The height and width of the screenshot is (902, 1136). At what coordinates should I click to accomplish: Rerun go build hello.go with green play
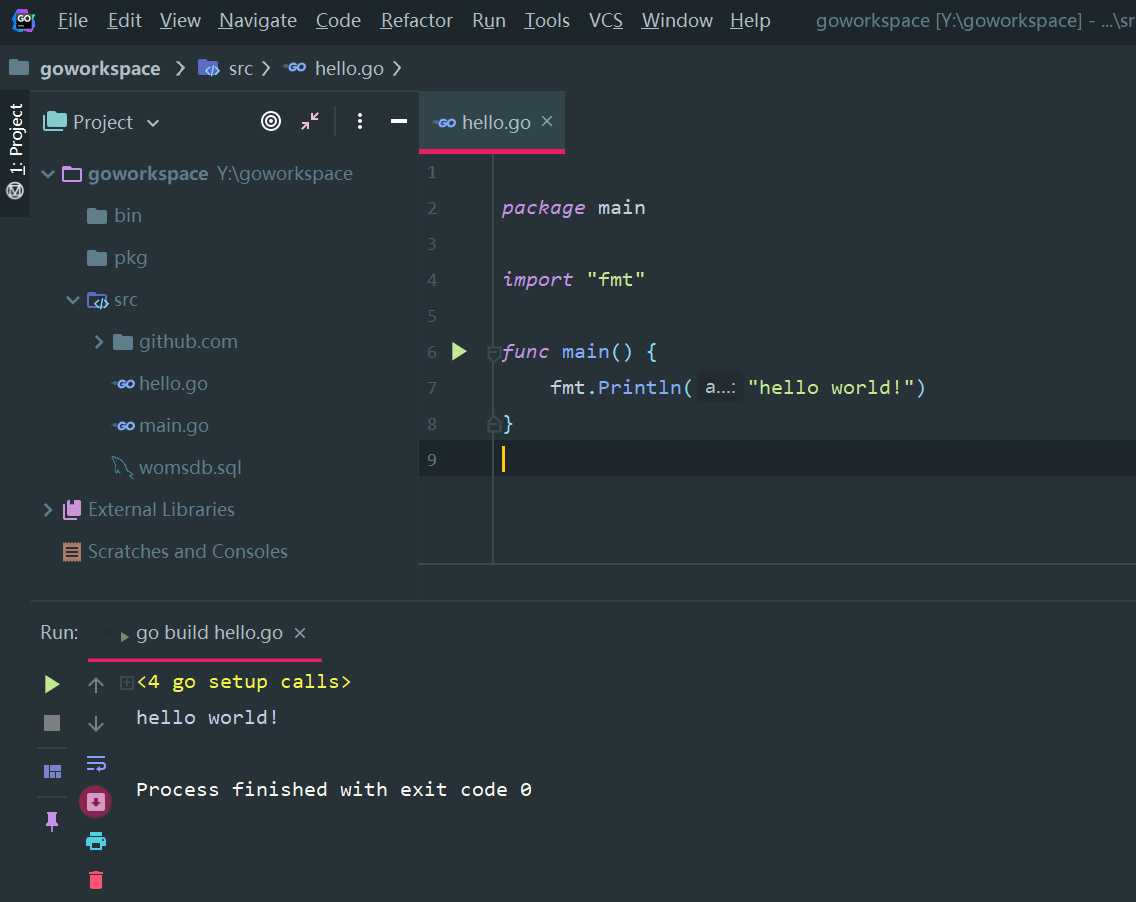(51, 684)
